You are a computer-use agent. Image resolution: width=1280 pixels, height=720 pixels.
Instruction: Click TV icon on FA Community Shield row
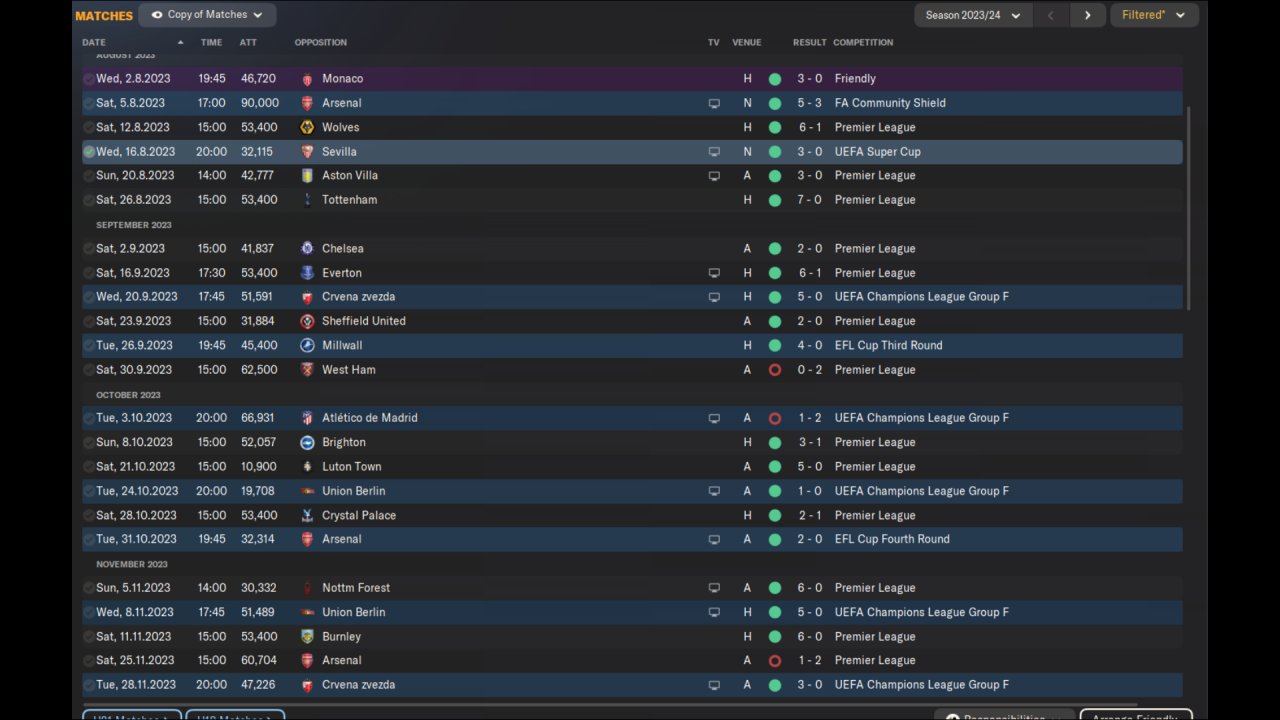pos(714,104)
